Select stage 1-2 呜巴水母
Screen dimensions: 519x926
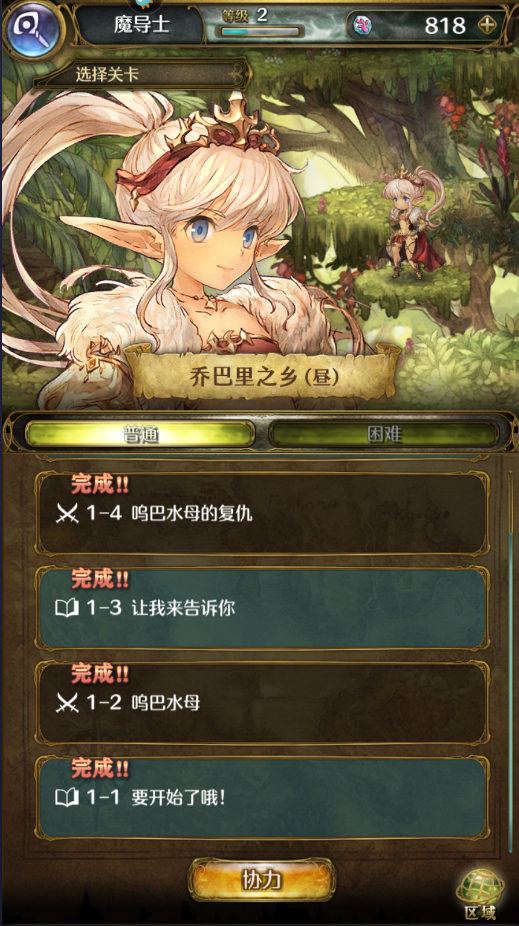(x=262, y=703)
